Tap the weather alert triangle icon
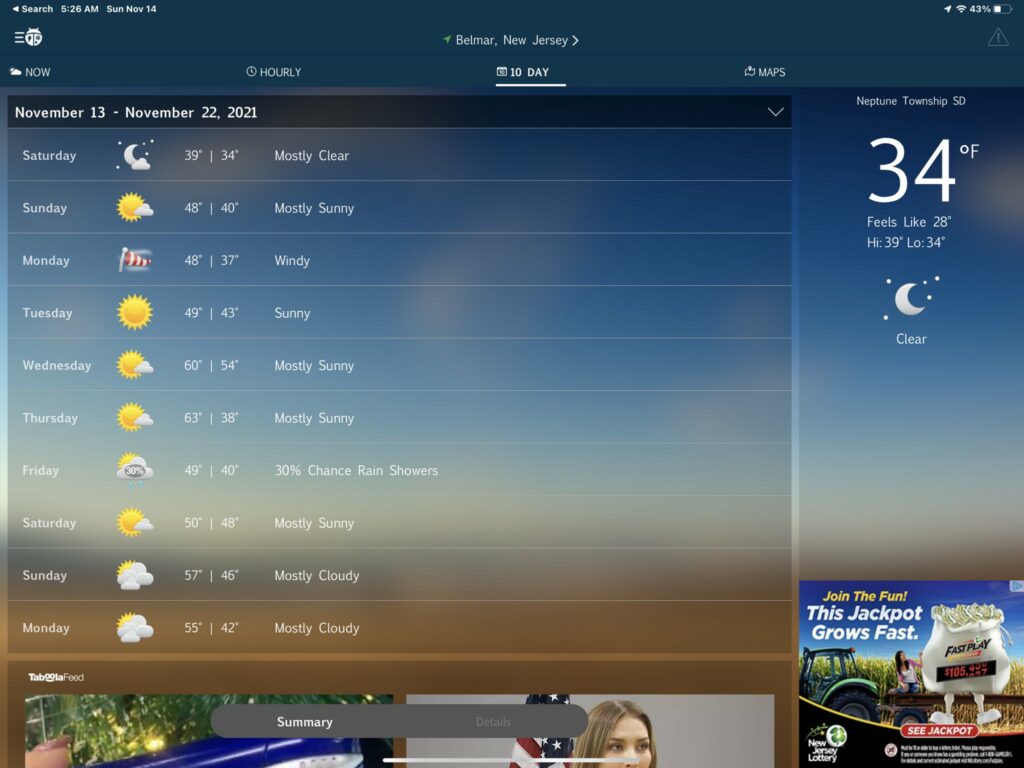Viewport: 1024px width, 768px height. tap(997, 38)
